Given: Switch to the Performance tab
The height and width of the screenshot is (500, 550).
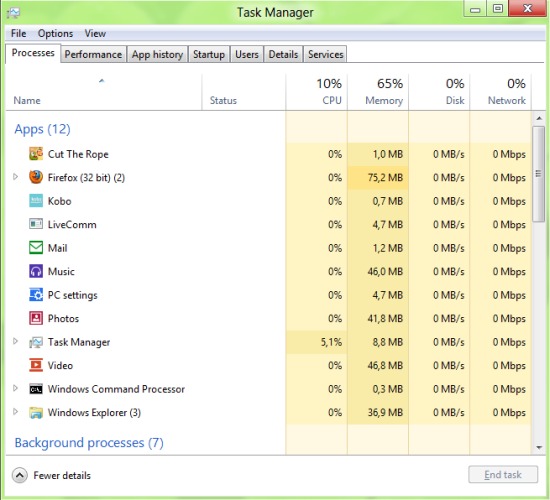Looking at the screenshot, I should (x=93, y=54).
